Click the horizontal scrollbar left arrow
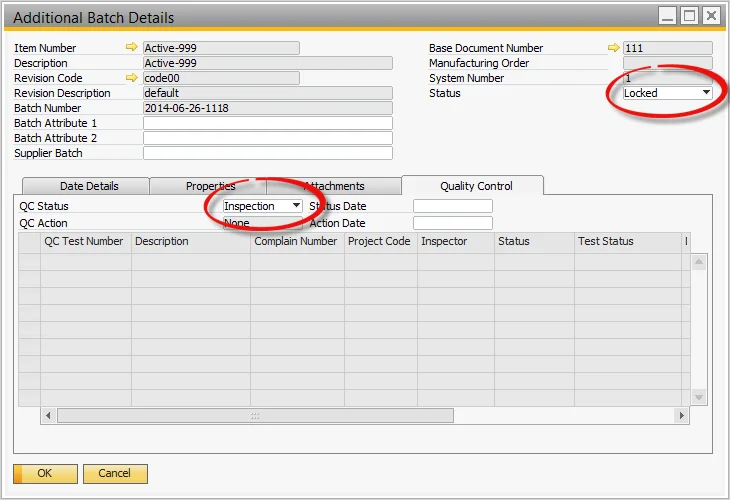This screenshot has width=730, height=500. [x=48, y=415]
